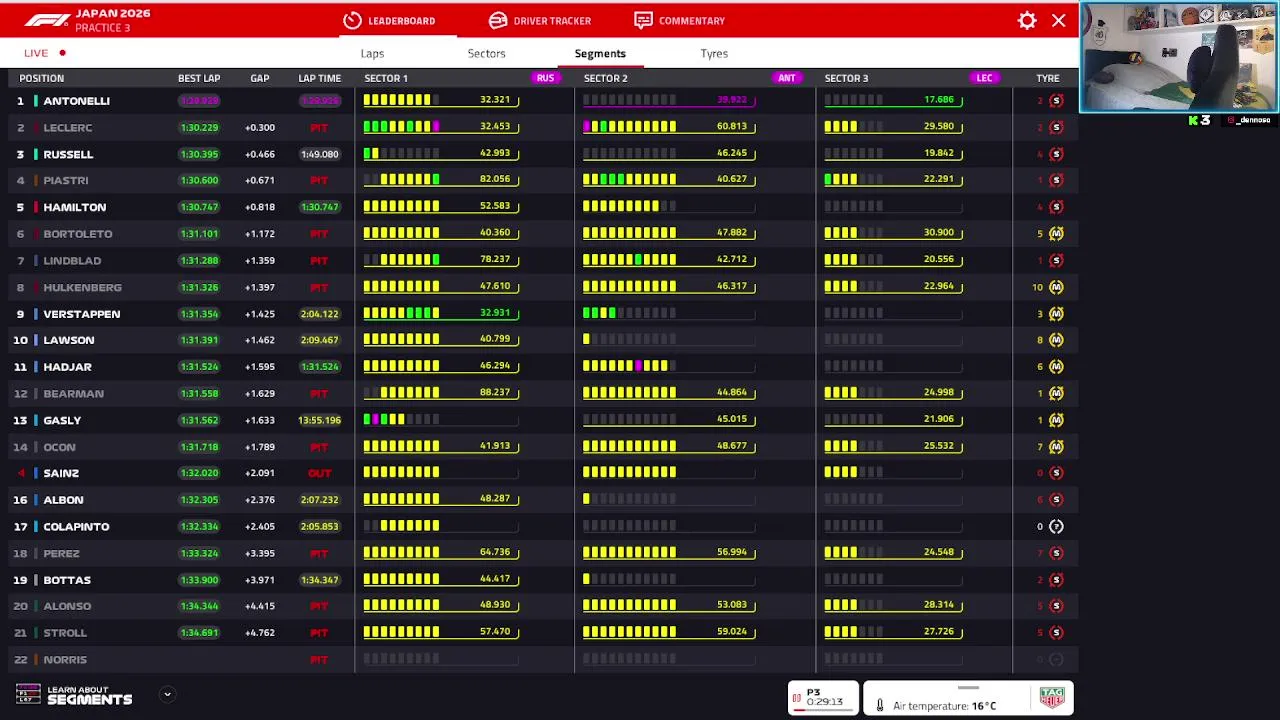Click the Position column header
This screenshot has height=720, width=1280.
pyautogui.click(x=41, y=78)
